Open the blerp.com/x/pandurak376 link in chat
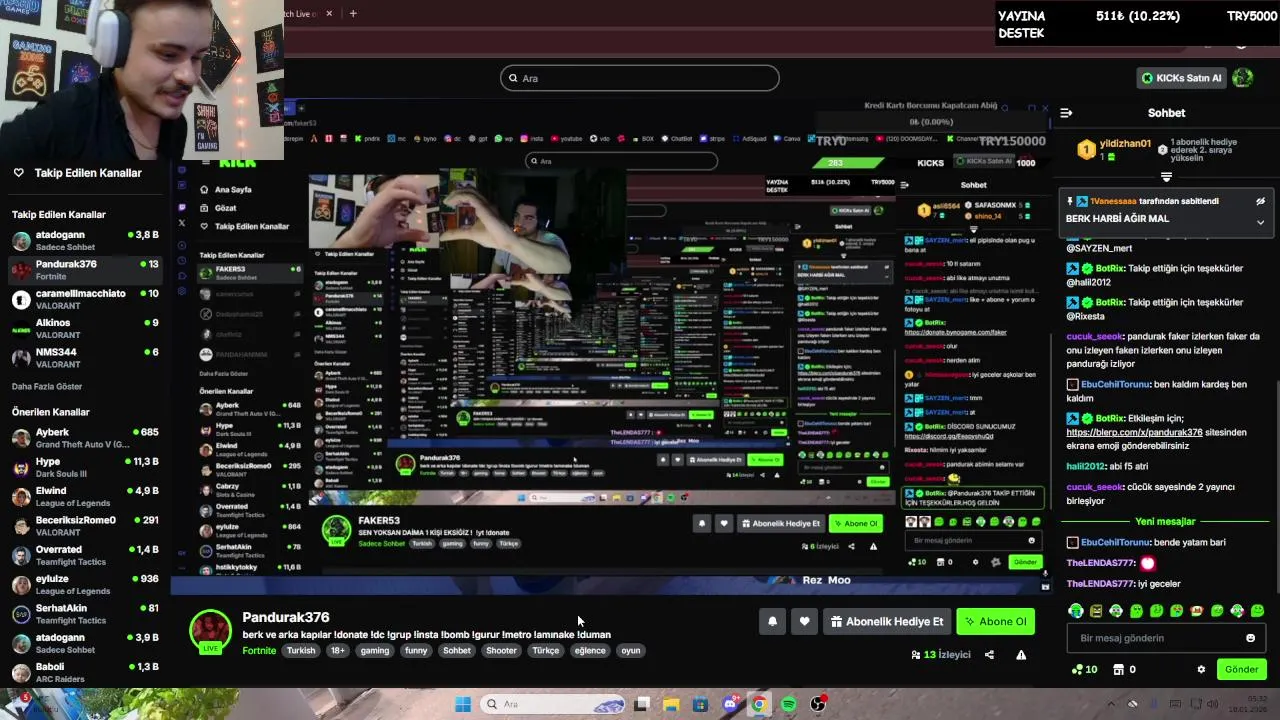Image resolution: width=1280 pixels, height=720 pixels. pos(1133,432)
